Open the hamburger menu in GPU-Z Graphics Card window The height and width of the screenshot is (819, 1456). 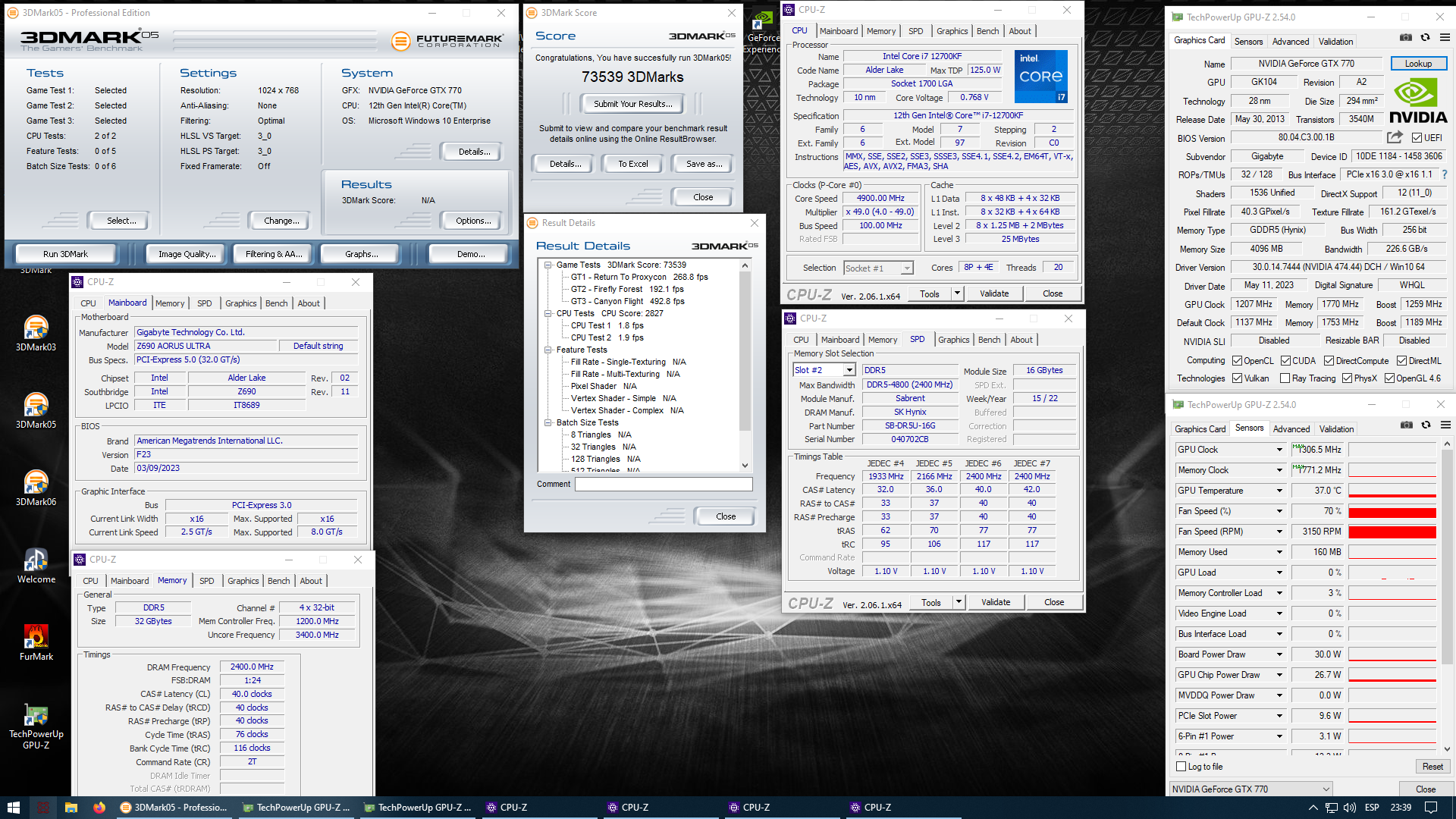(1445, 37)
